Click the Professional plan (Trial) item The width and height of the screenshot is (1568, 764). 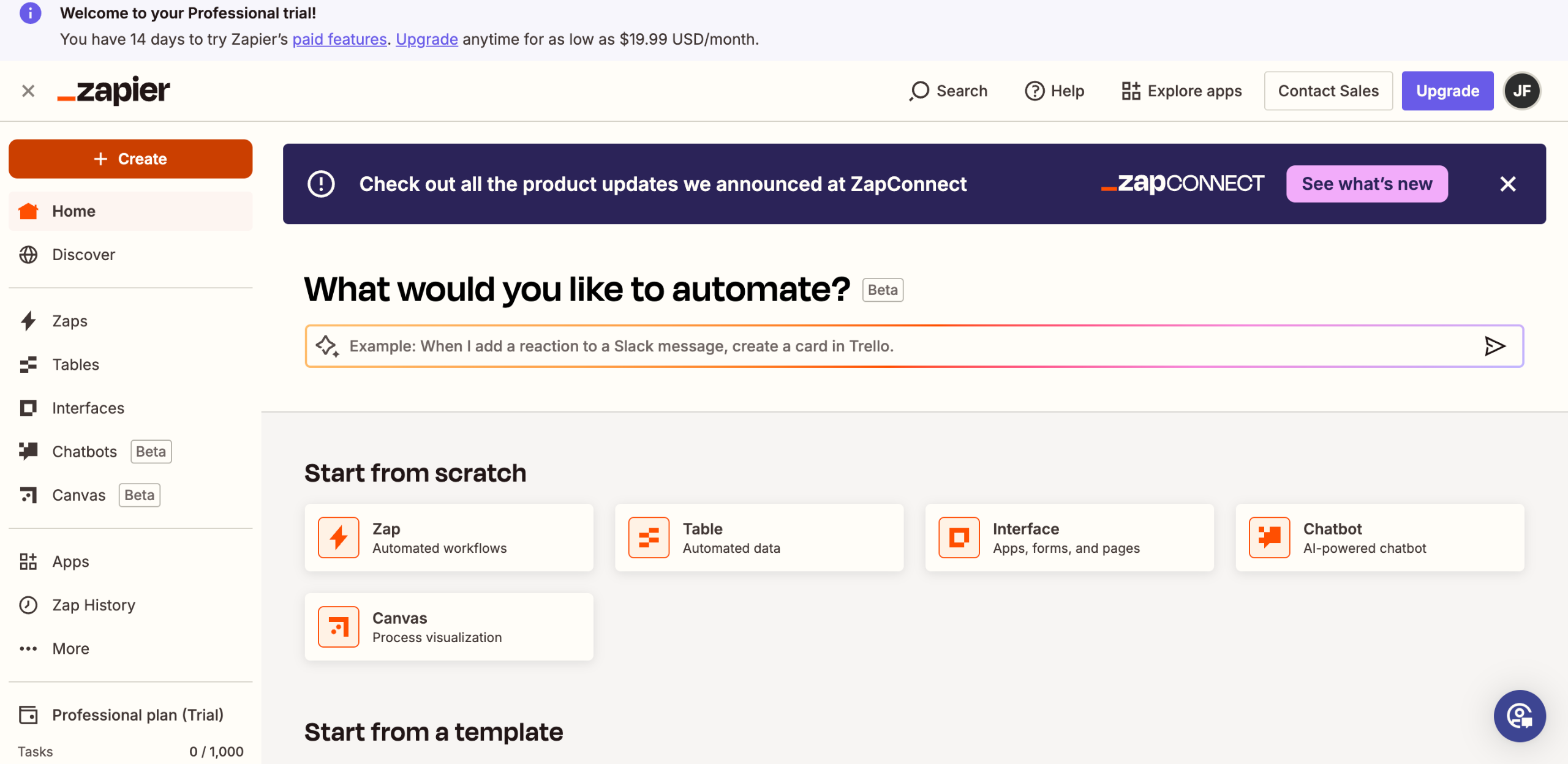[x=137, y=714]
